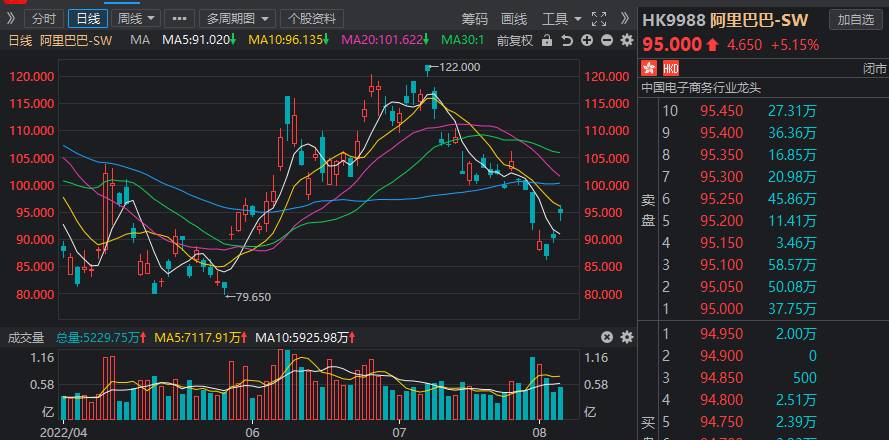Click the +5.15% change percentage

click(x=794, y=45)
